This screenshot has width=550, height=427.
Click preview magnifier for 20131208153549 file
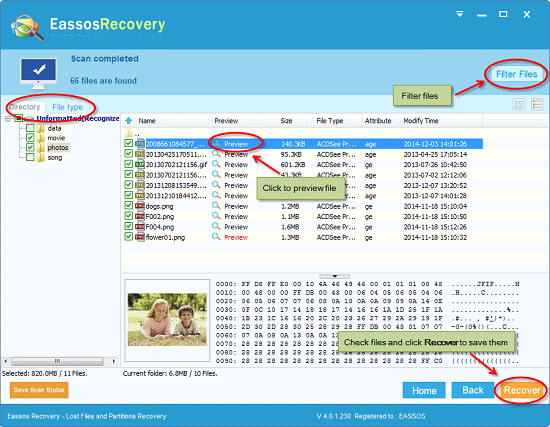click(216, 185)
